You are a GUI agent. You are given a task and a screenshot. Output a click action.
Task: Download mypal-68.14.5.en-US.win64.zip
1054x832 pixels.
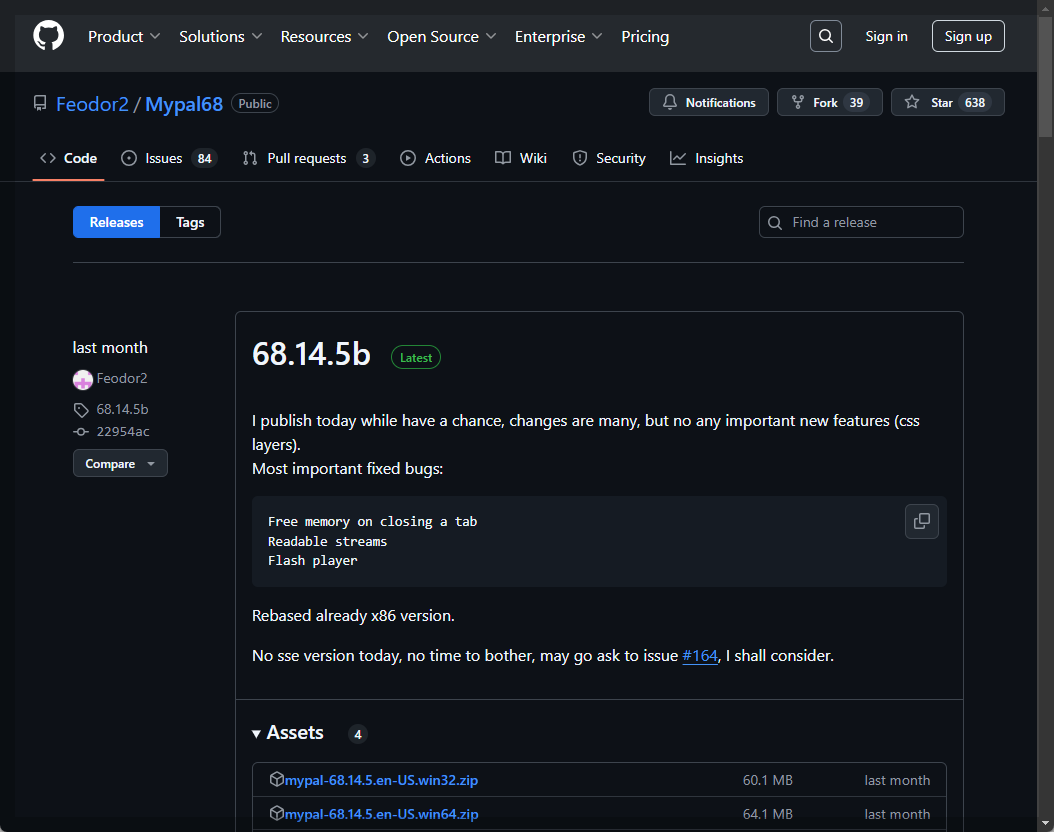pos(381,814)
